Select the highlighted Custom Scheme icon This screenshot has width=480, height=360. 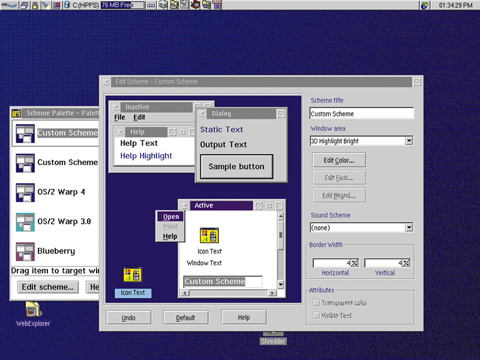pos(25,133)
